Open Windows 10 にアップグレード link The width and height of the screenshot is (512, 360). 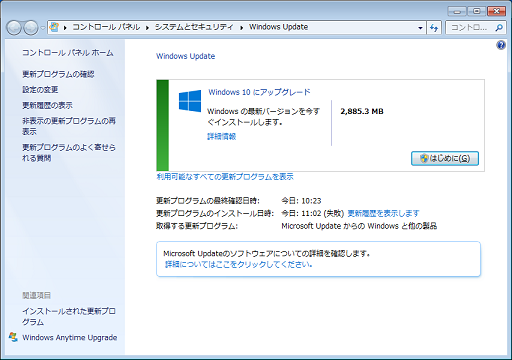(259, 92)
